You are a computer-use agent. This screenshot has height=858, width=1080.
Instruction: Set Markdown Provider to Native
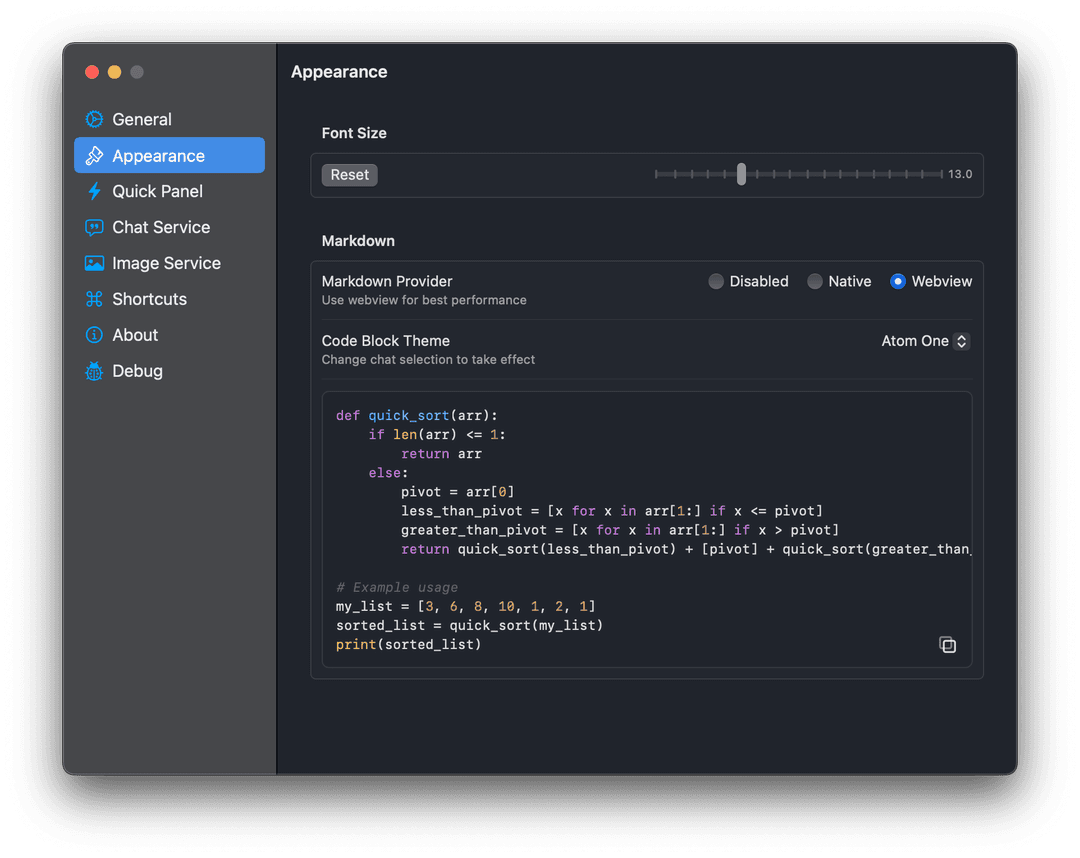[x=815, y=281]
